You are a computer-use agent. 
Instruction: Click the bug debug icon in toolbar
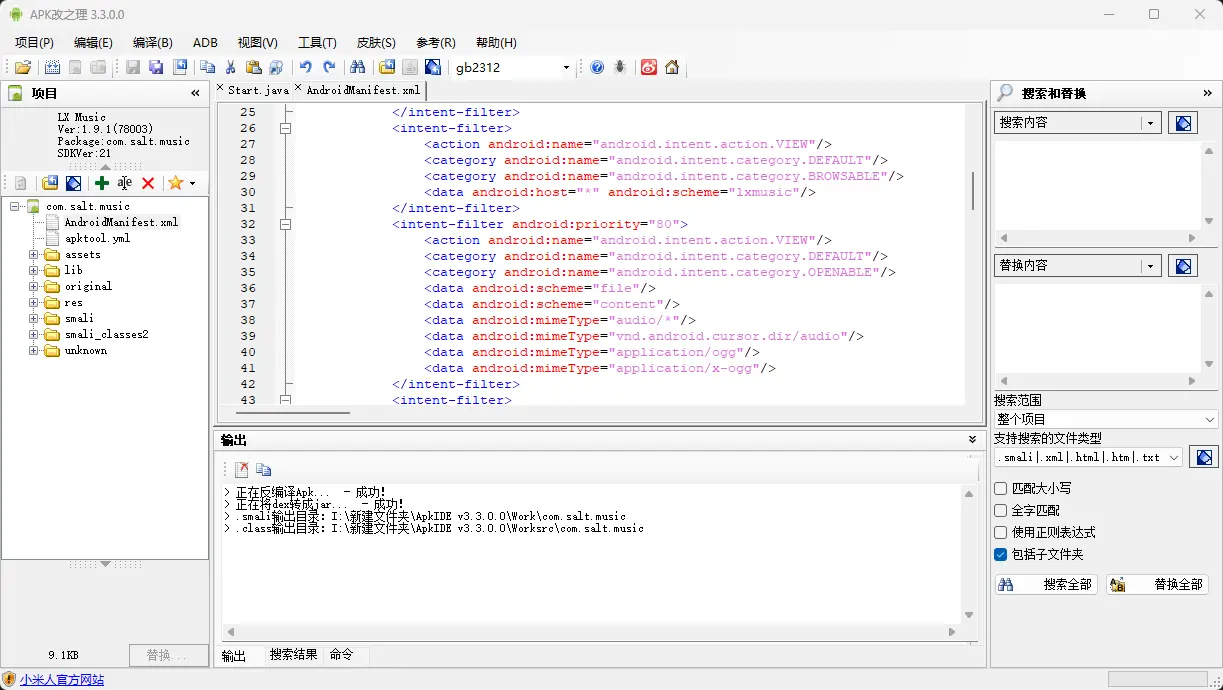[x=621, y=67]
